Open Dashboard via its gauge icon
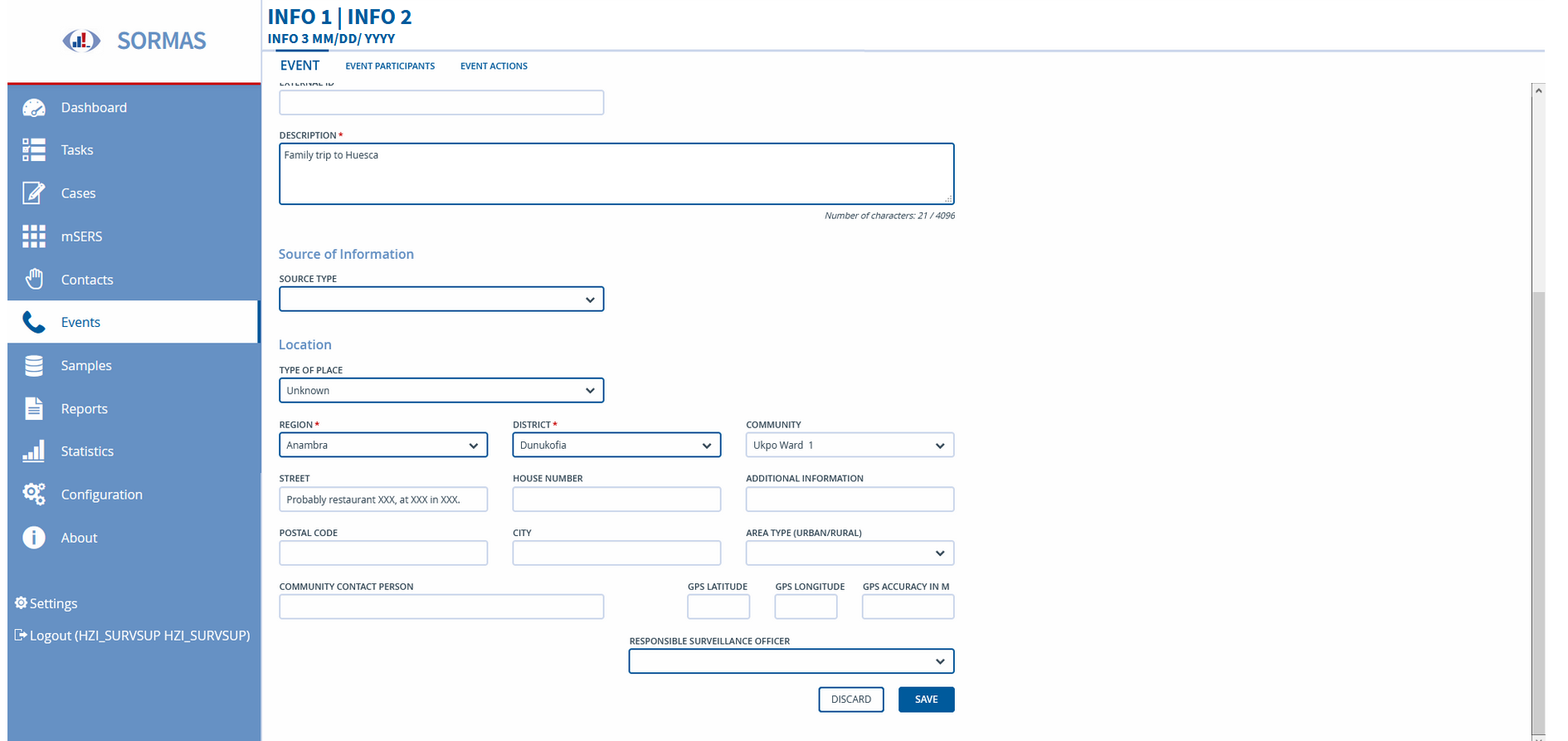1568x741 pixels. point(34,108)
